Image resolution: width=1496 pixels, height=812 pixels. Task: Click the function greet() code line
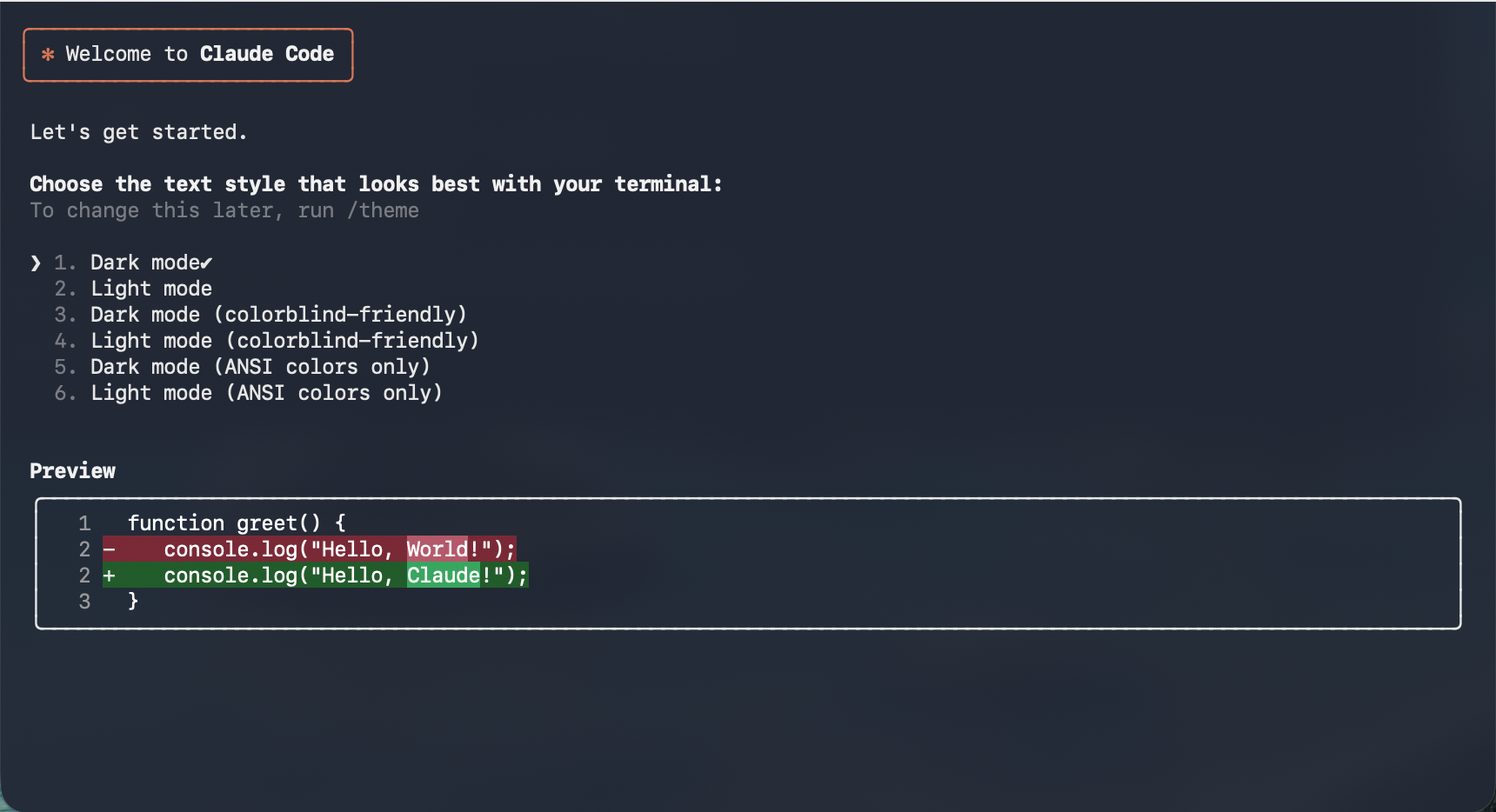pos(237,523)
